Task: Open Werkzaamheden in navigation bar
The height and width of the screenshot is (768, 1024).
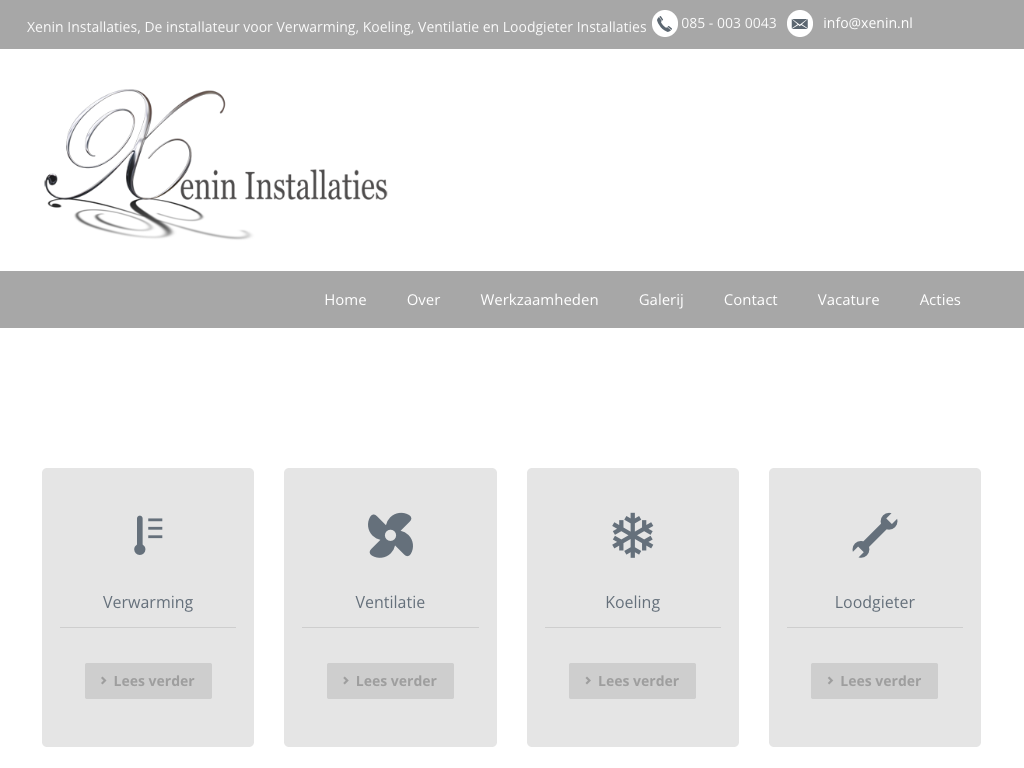Action: pyautogui.click(x=539, y=300)
